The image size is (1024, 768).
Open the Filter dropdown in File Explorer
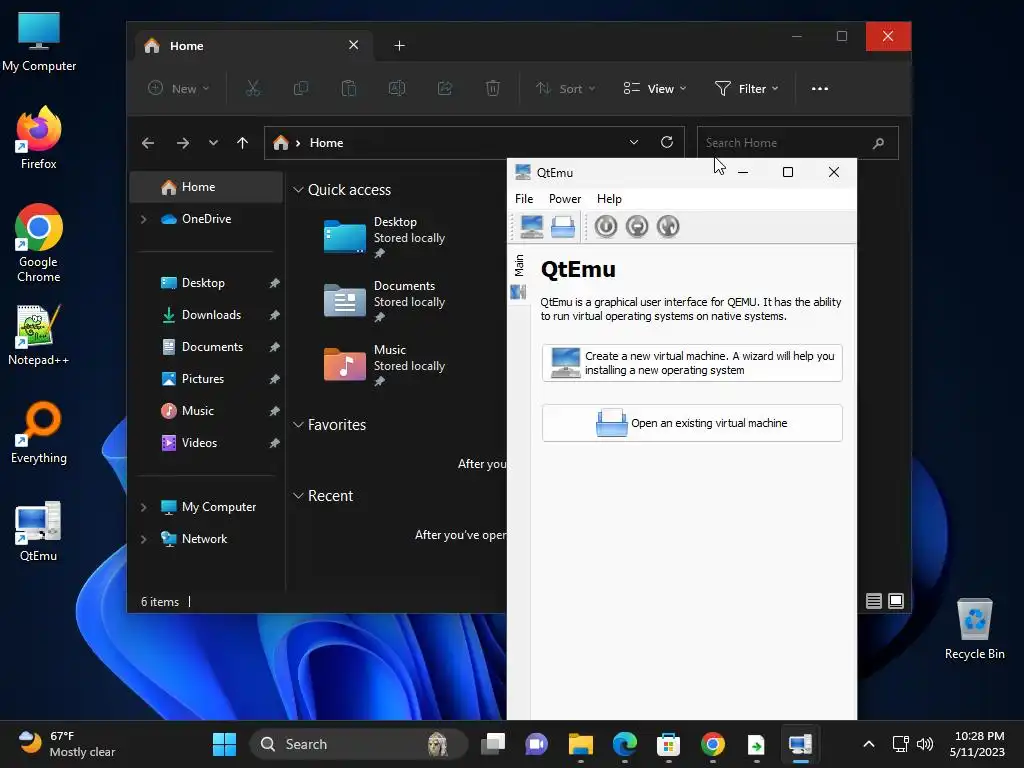[x=746, y=88]
